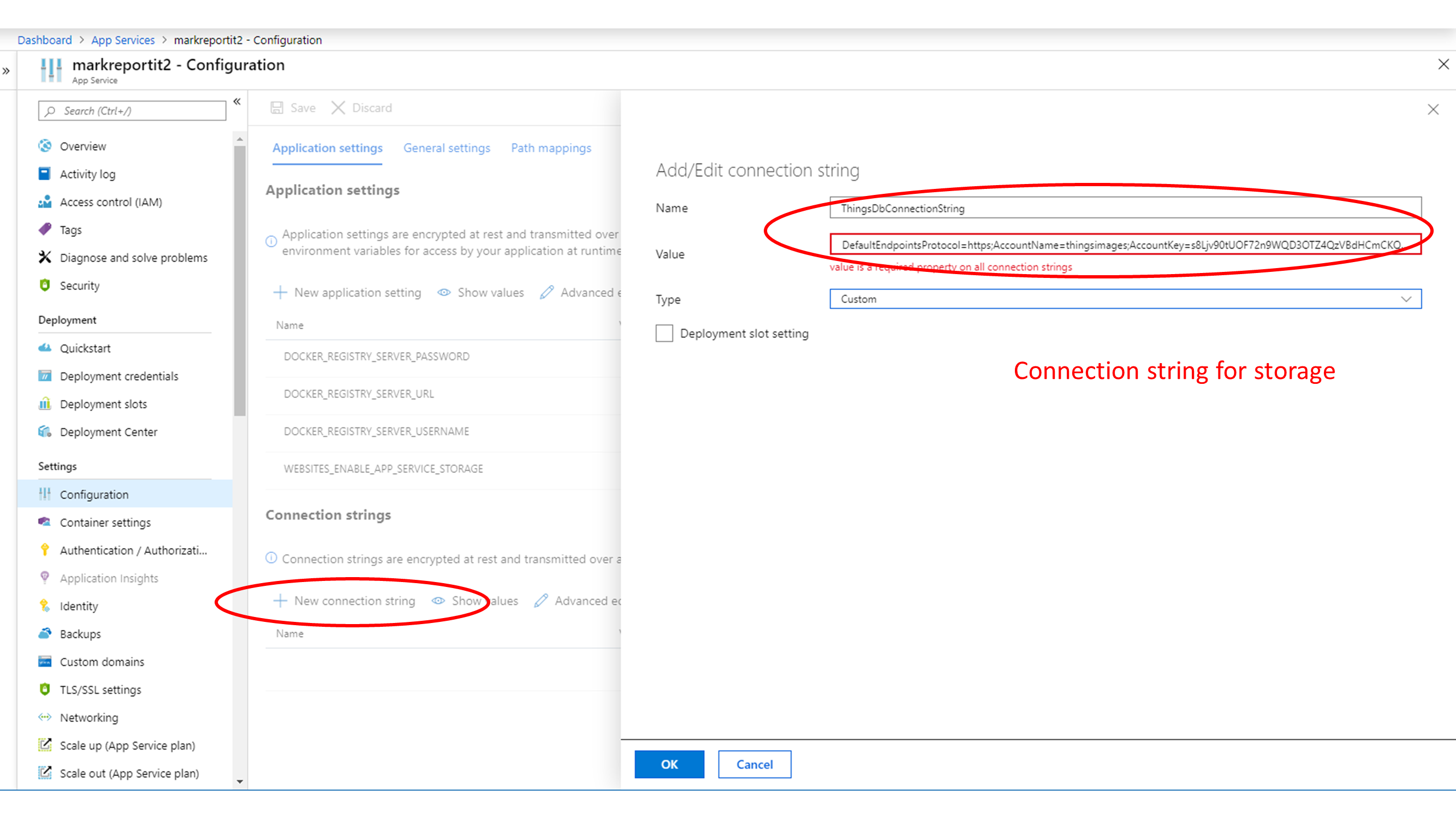Toggle Show values for application settings

point(481,292)
